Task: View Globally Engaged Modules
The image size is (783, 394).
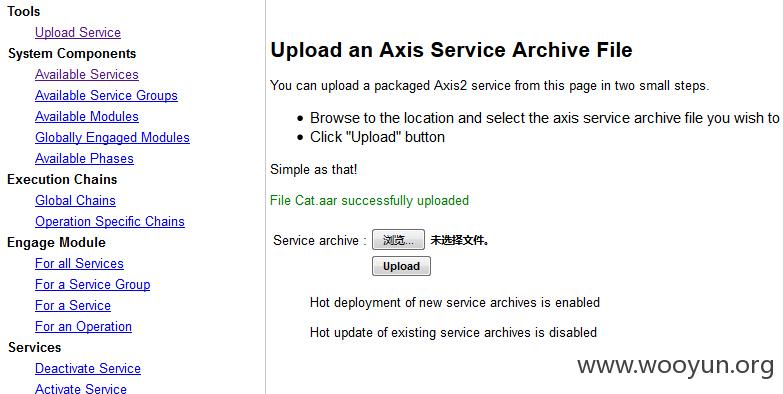Action: [x=112, y=137]
